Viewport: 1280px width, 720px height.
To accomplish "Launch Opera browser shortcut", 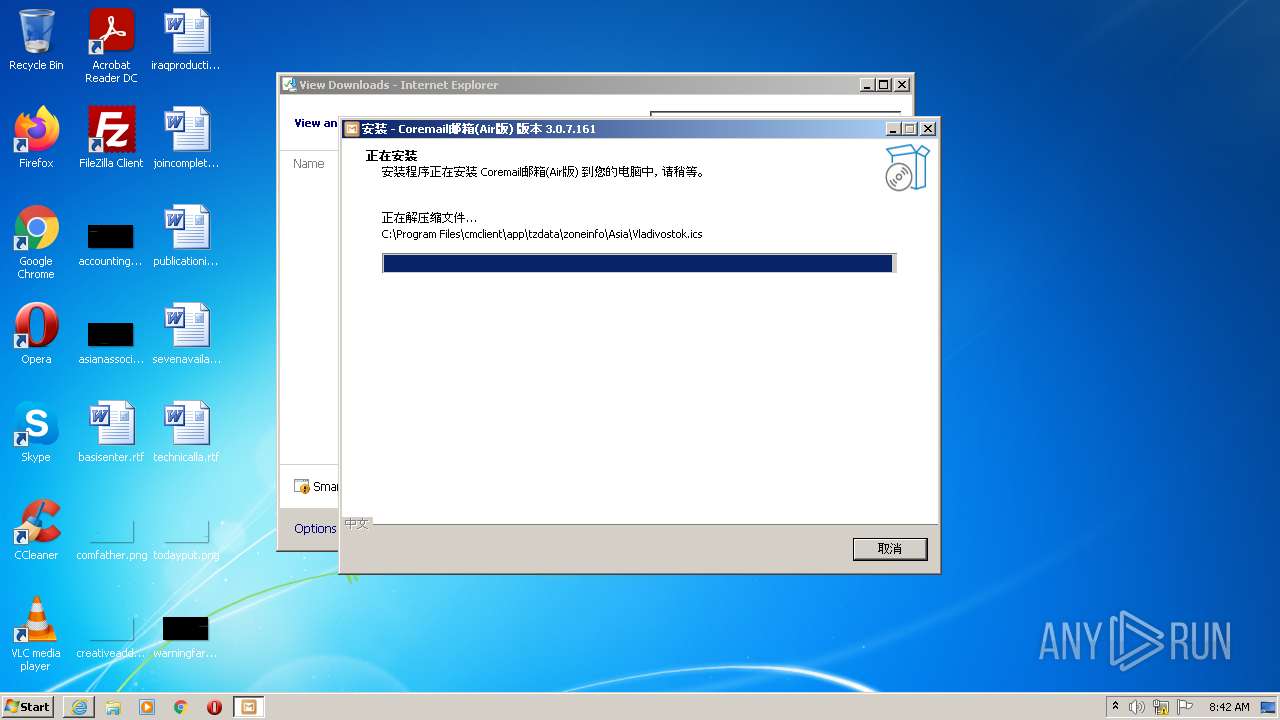I will 36,334.
